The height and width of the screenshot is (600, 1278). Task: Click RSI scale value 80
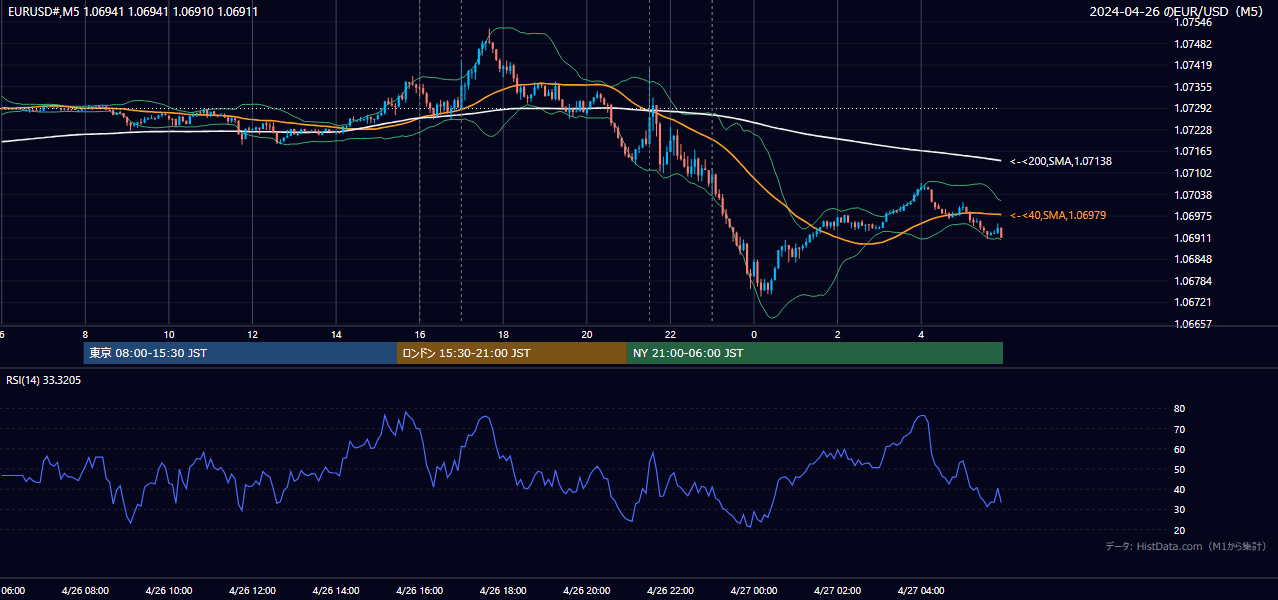1179,409
